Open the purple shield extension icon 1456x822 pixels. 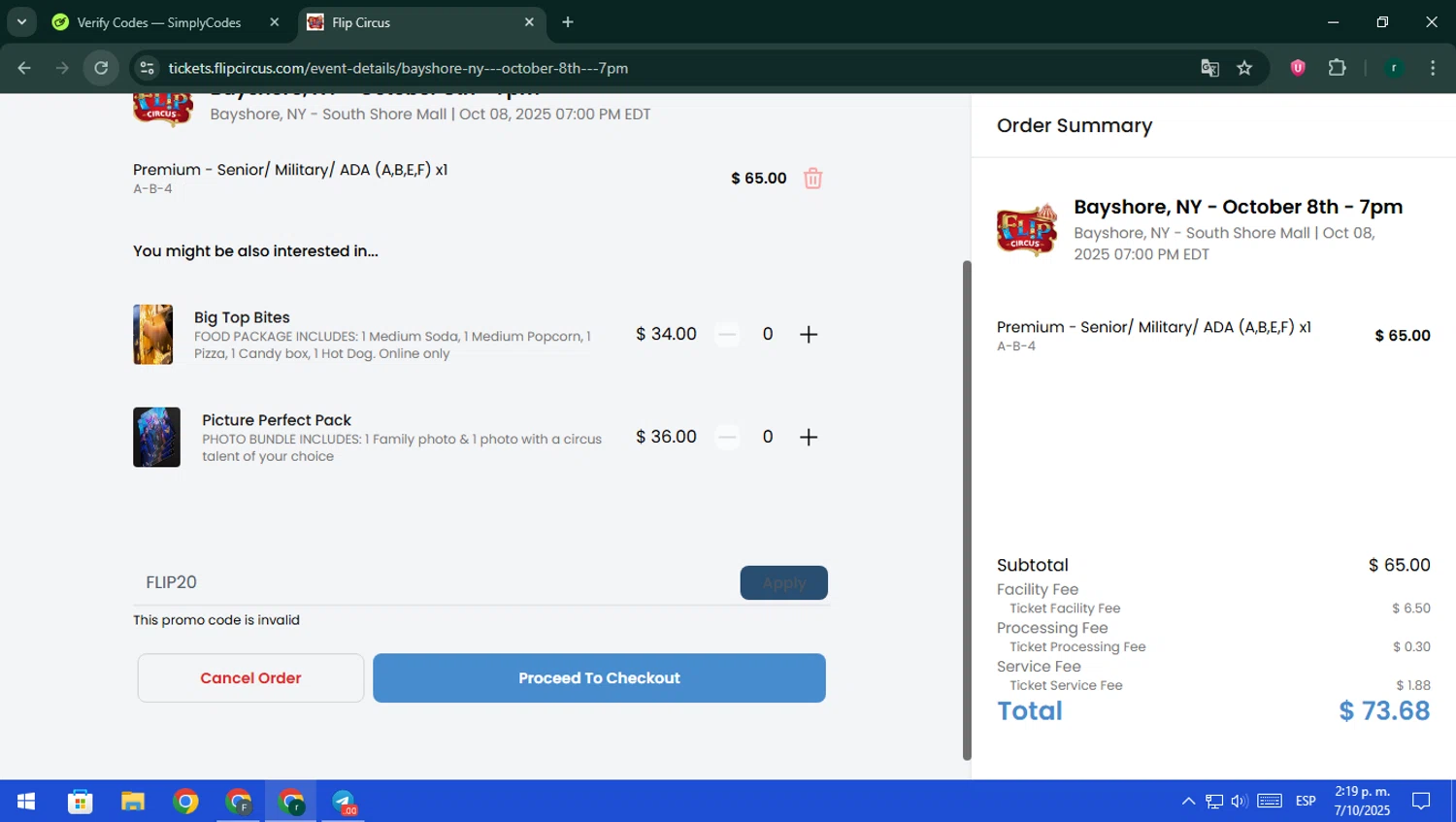click(1298, 68)
